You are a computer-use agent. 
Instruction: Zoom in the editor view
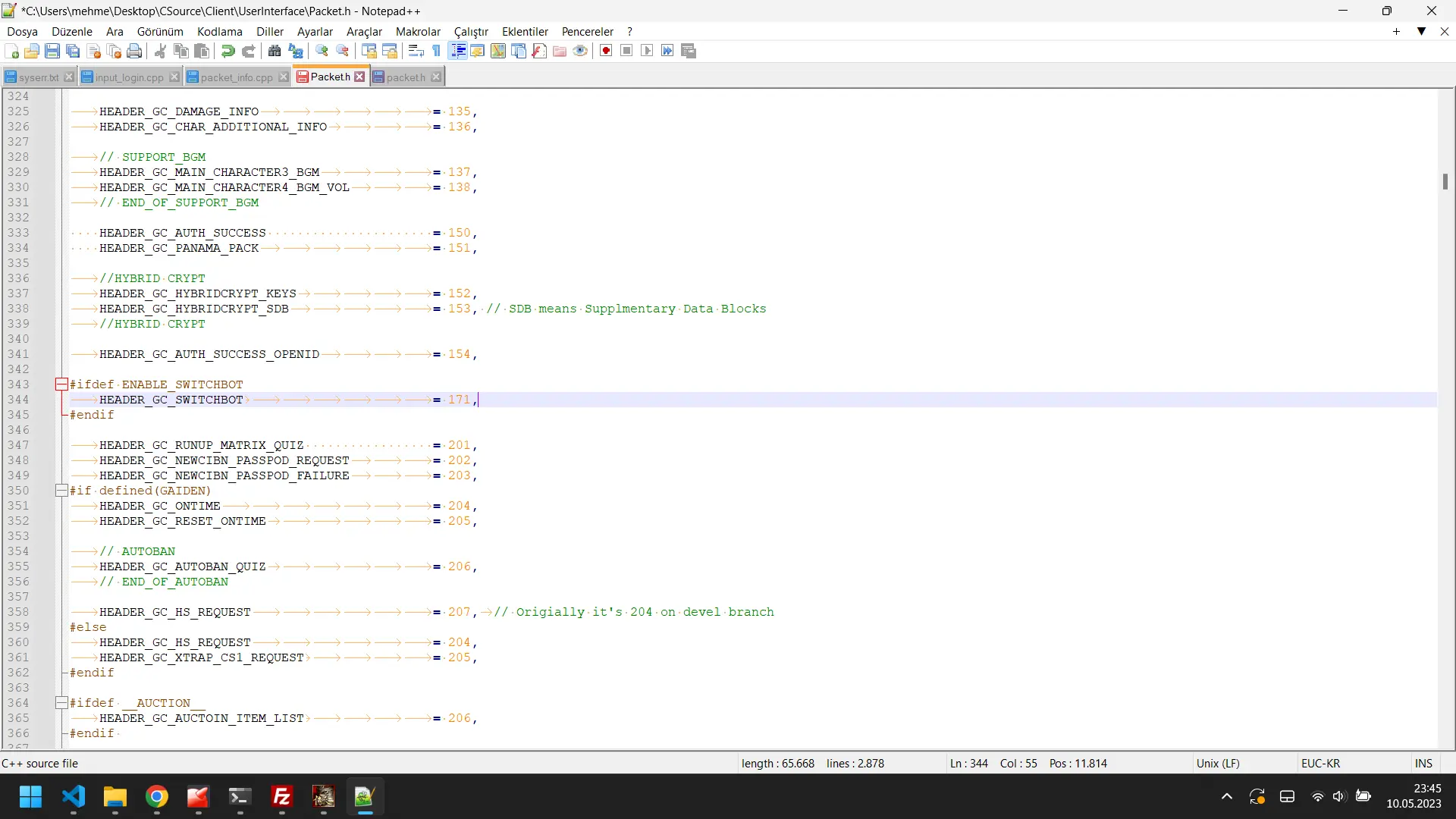click(x=322, y=51)
